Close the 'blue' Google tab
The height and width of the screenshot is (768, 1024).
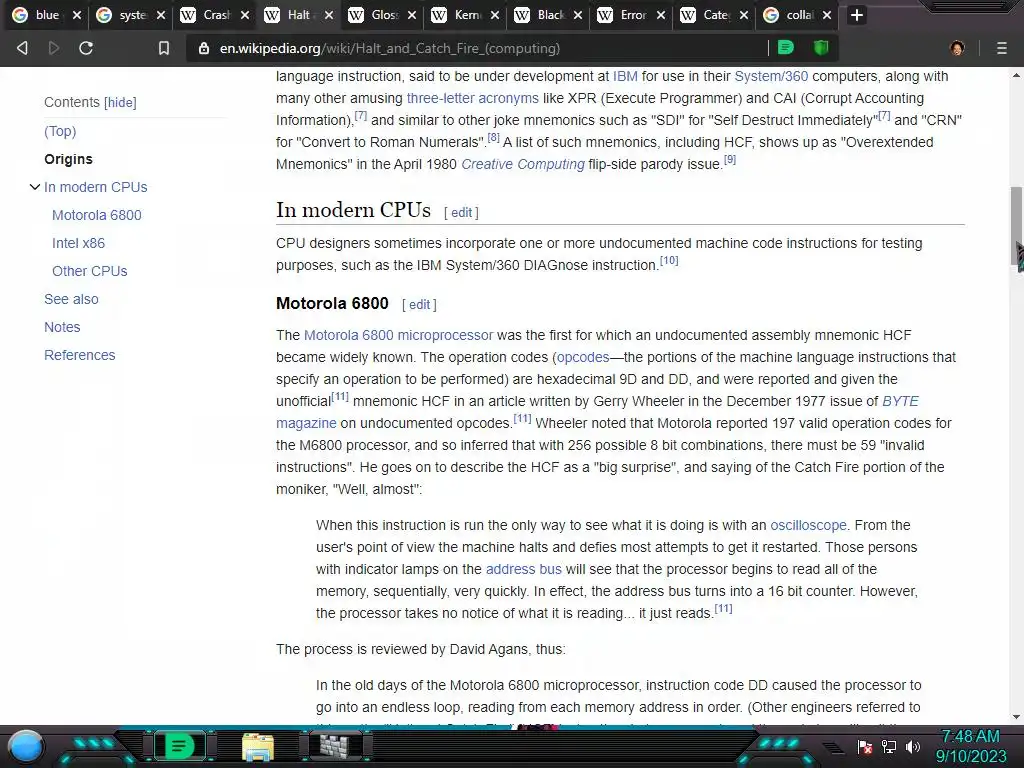(77, 15)
